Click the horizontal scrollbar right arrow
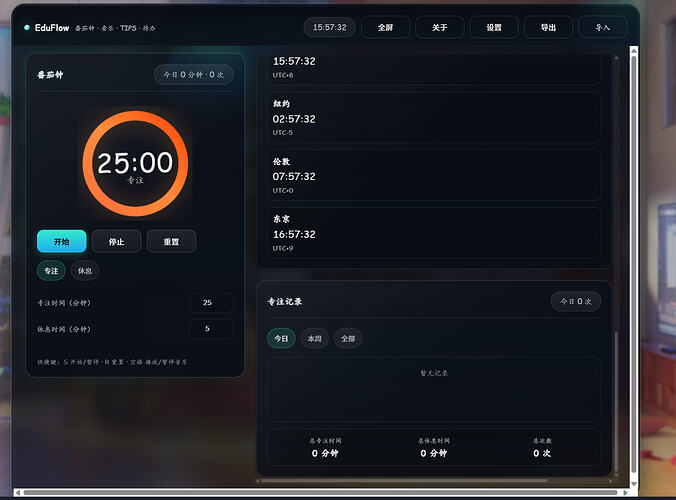Image resolution: width=676 pixels, height=500 pixels. 626,492
